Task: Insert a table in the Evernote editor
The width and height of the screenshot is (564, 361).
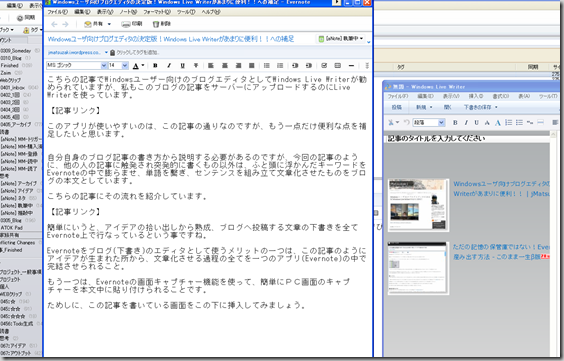Action: click(x=337, y=65)
